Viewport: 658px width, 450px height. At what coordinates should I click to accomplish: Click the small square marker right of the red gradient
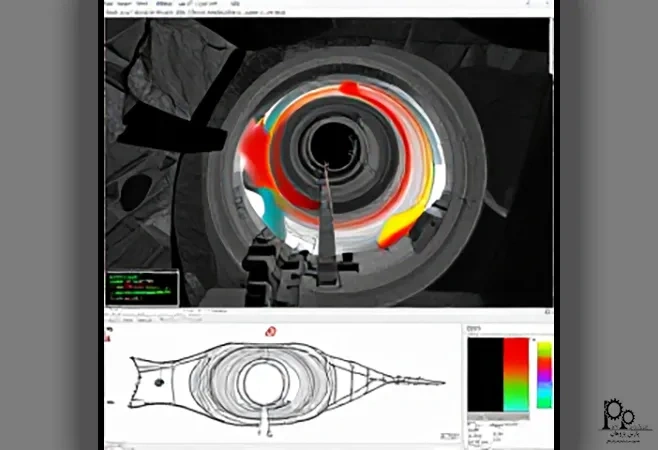(x=533, y=340)
